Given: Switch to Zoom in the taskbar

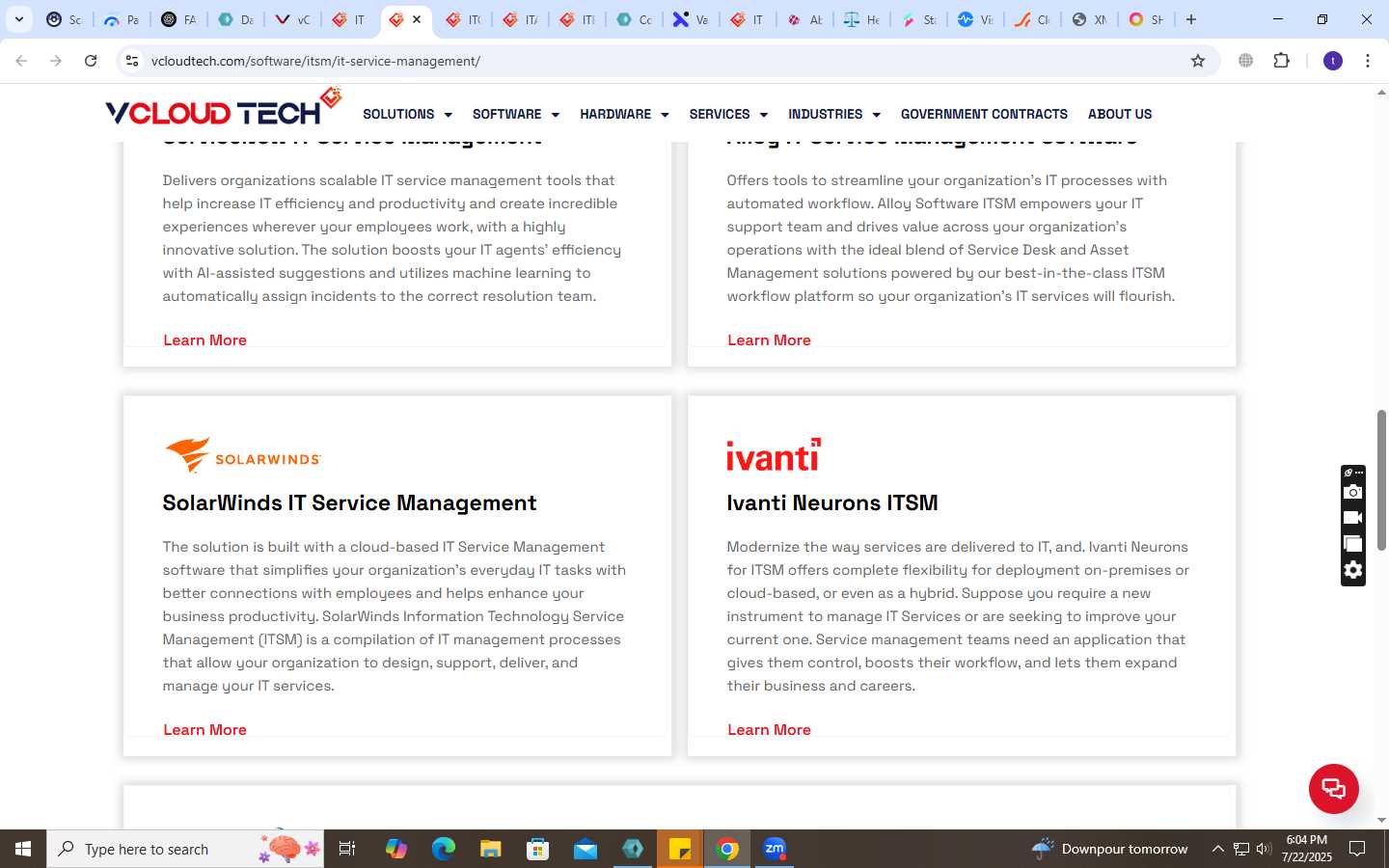Looking at the screenshot, I should point(775,849).
